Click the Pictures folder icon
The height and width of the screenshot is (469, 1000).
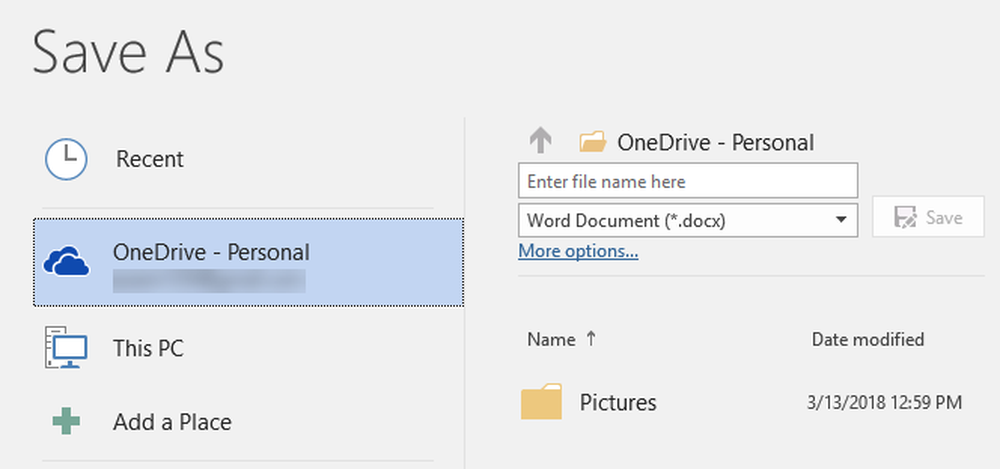(541, 402)
